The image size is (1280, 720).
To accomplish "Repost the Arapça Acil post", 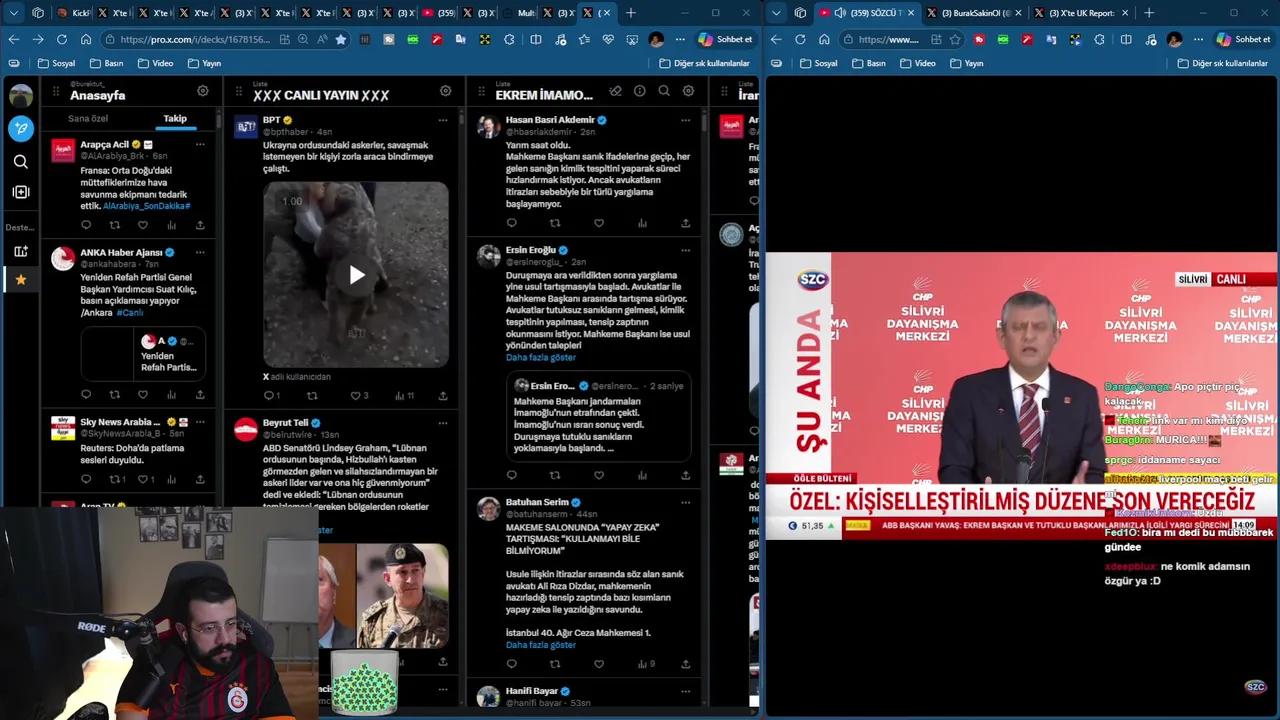I will coord(114,225).
